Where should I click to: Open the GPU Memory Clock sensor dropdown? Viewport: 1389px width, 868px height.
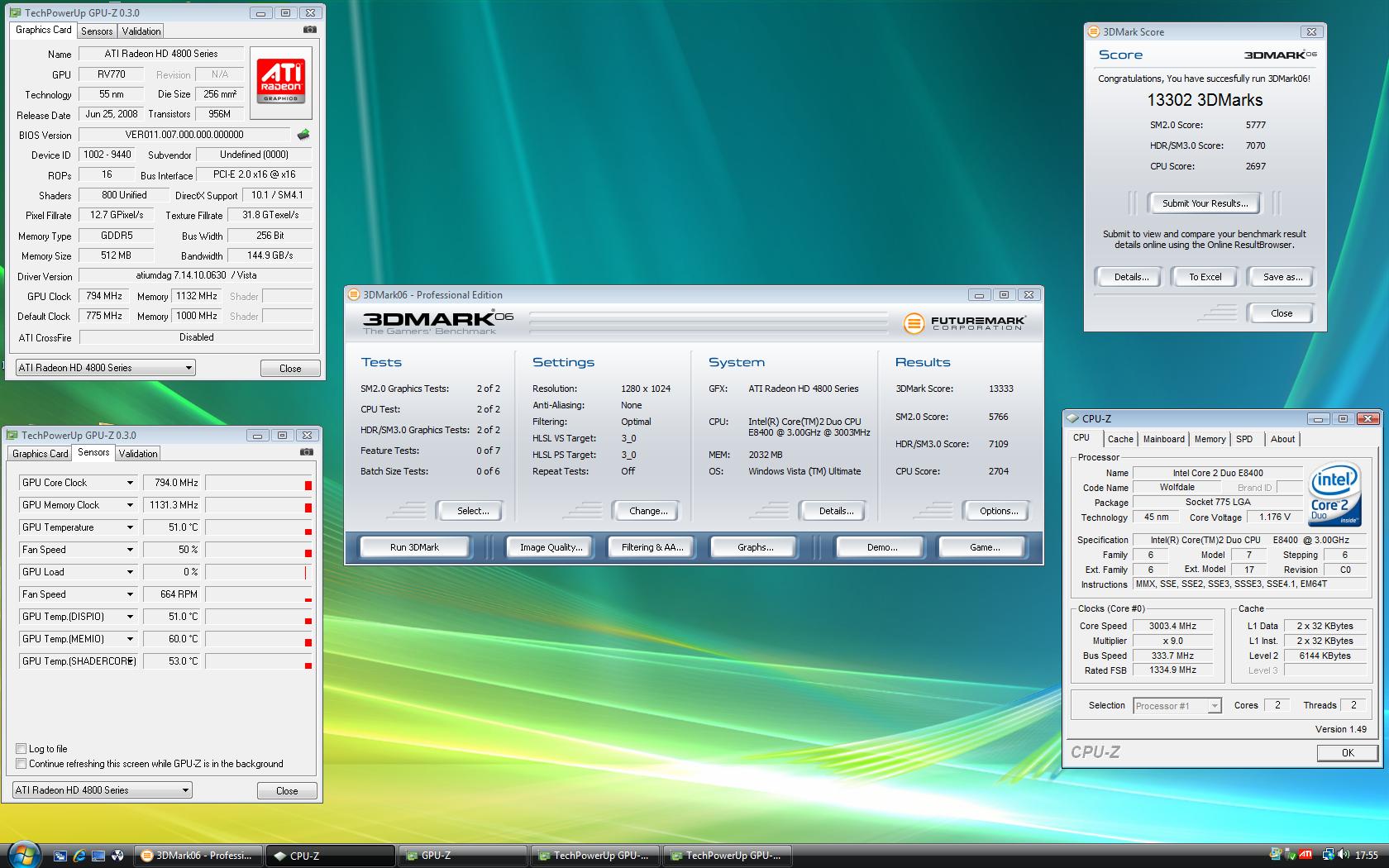(x=130, y=505)
